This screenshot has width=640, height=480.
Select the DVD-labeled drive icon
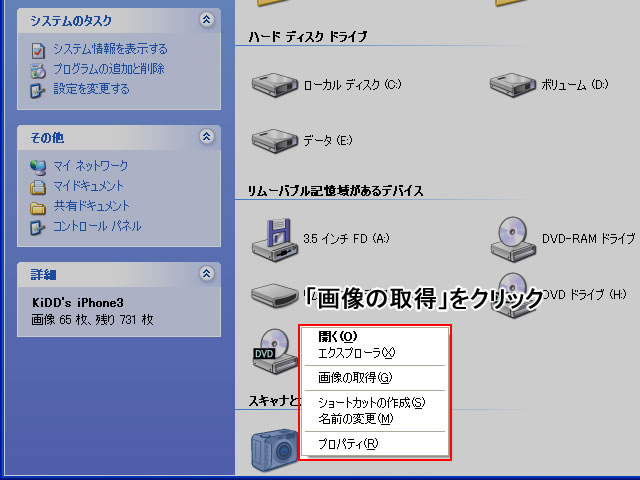click(275, 351)
